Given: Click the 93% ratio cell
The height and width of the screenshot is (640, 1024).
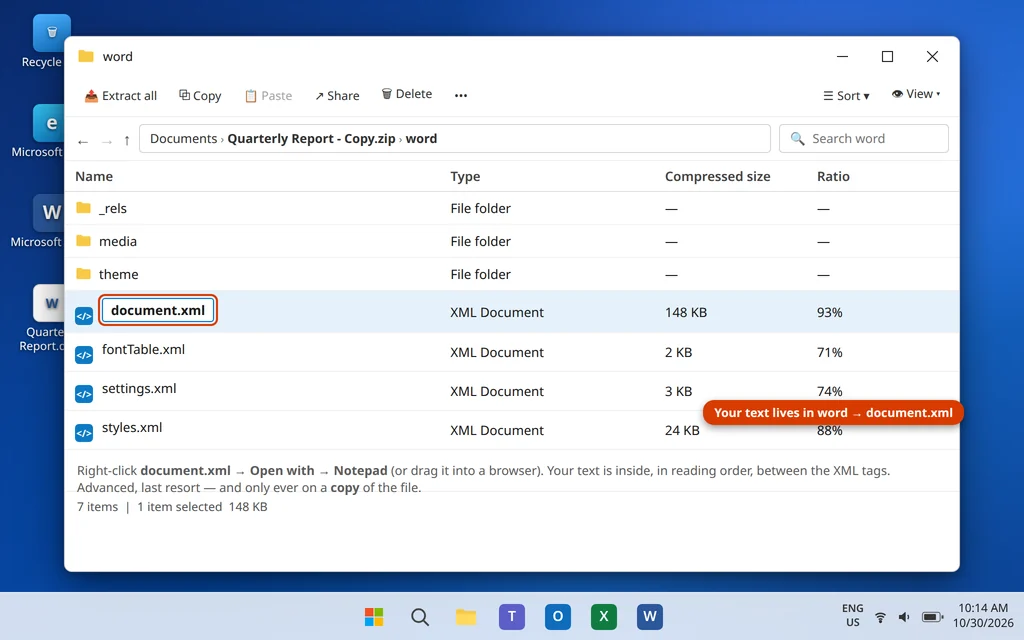Looking at the screenshot, I should pyautogui.click(x=829, y=312).
